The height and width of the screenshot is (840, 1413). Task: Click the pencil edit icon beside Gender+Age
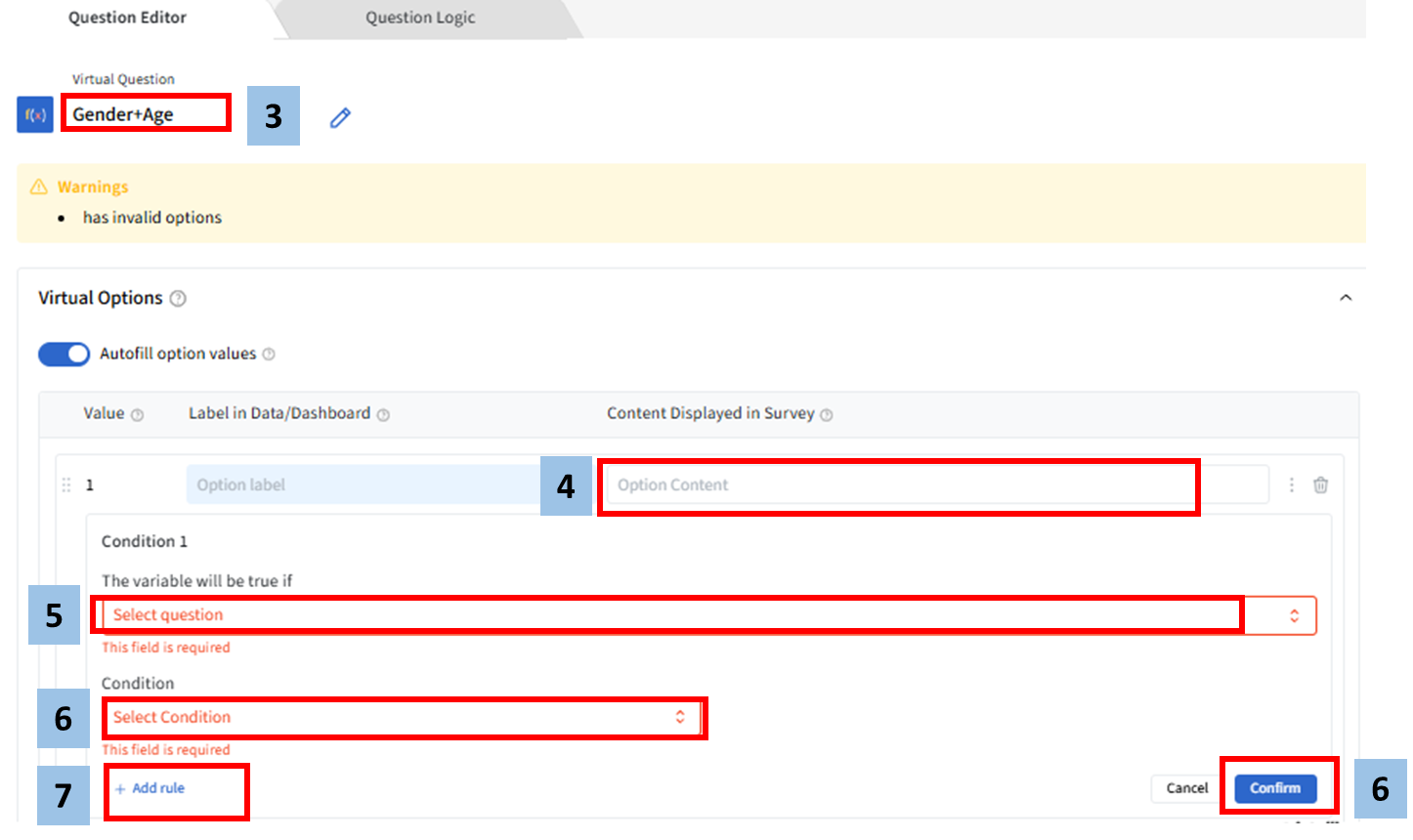(x=340, y=118)
